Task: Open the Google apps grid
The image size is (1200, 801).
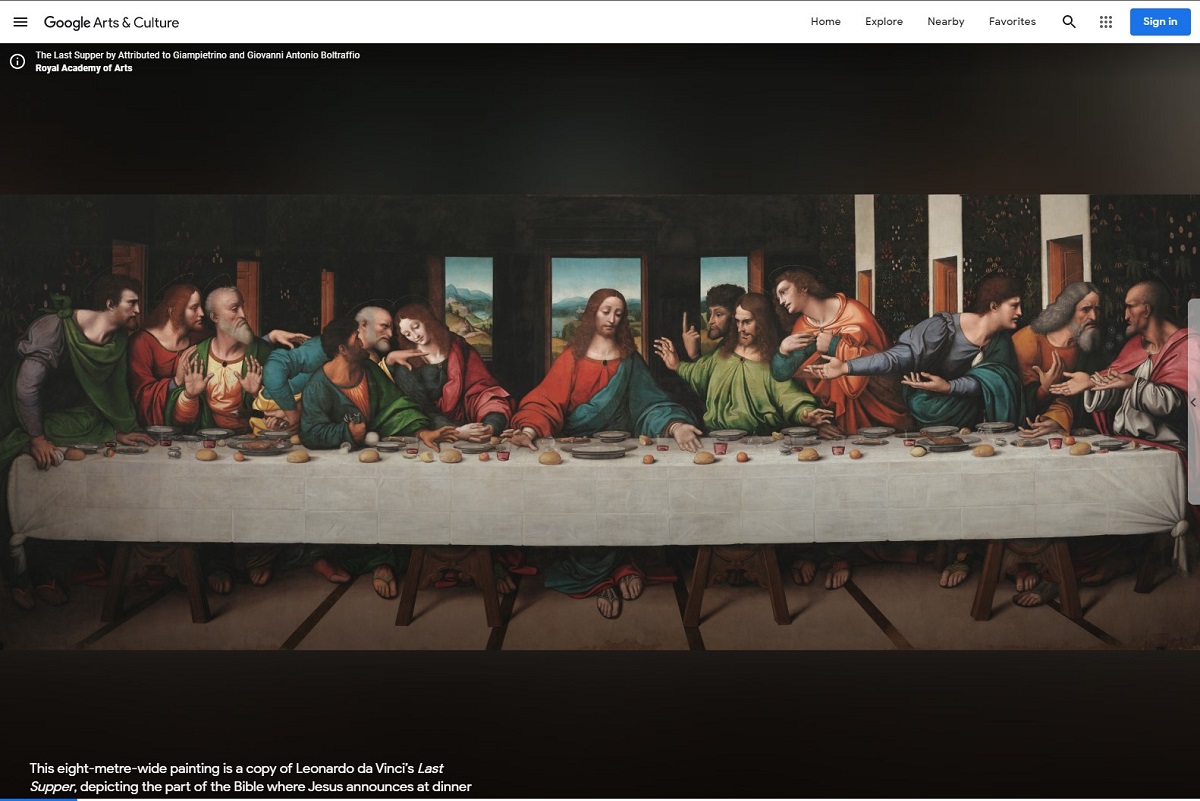Action: tap(1106, 22)
